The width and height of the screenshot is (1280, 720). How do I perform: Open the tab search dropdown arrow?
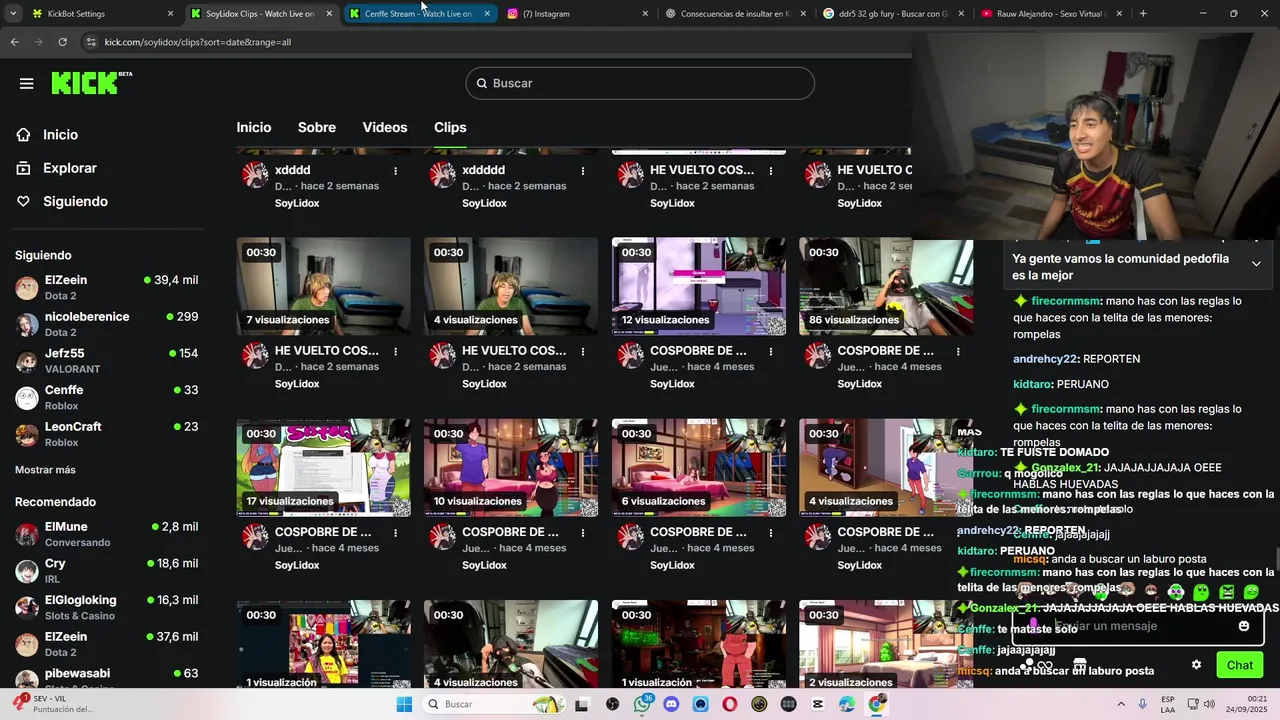point(12,14)
